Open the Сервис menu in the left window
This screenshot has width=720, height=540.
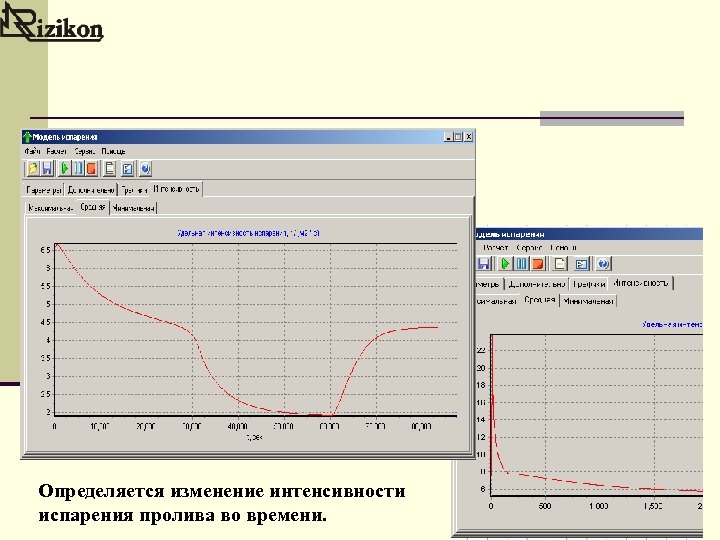(x=84, y=151)
